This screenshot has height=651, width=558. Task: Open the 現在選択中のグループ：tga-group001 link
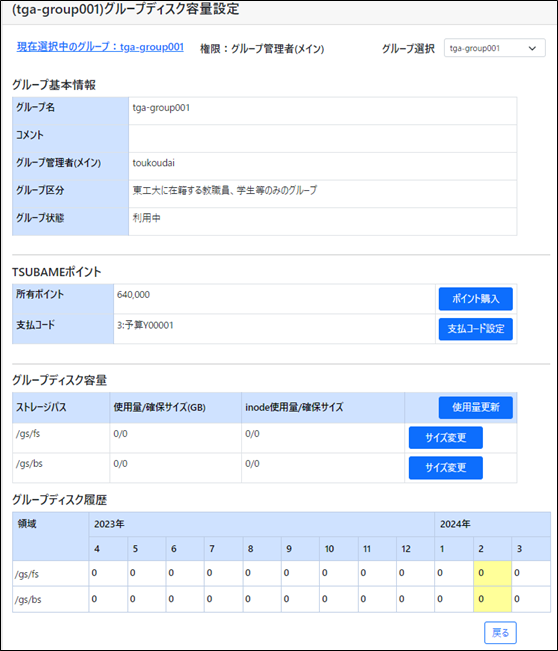(x=100, y=47)
